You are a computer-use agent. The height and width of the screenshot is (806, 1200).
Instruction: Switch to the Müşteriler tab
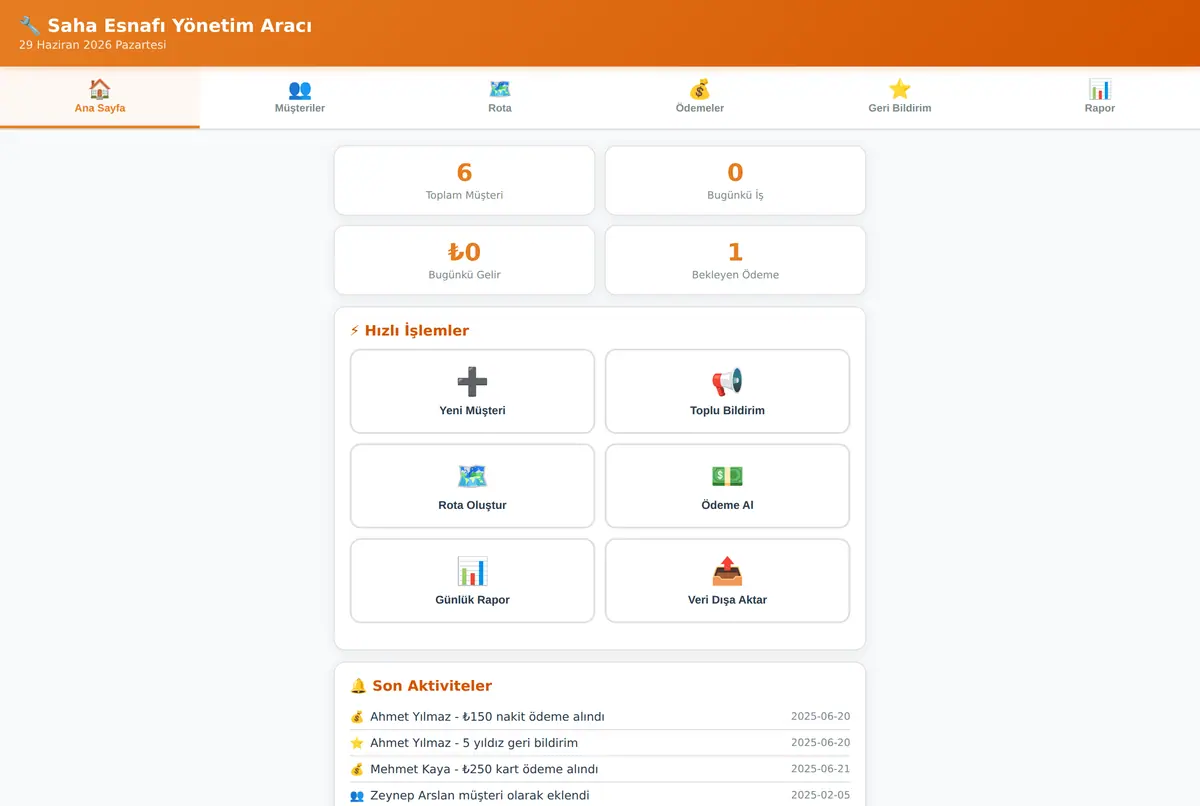pyautogui.click(x=300, y=98)
